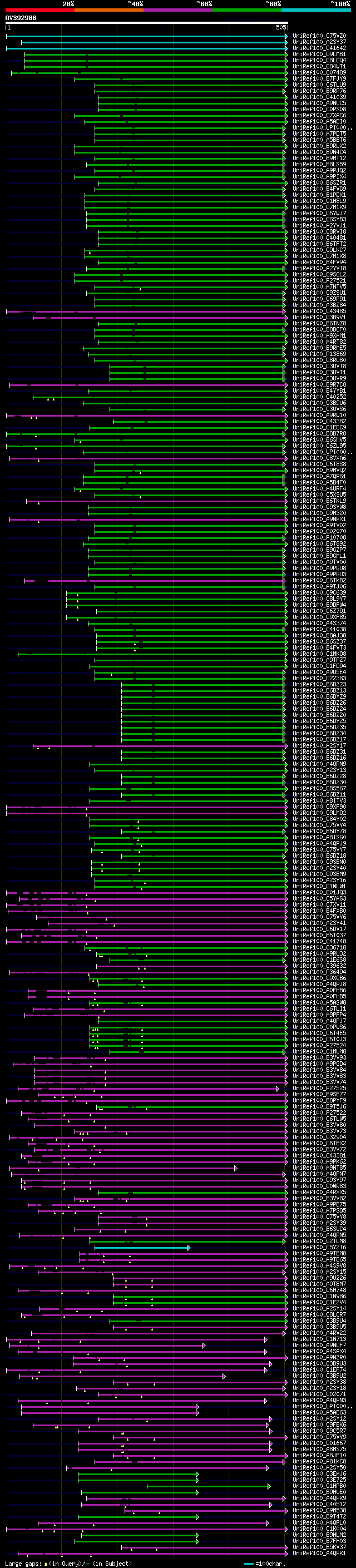Select label UniRef100_Q84Y02
356x1568 pixels.
coord(319,819)
